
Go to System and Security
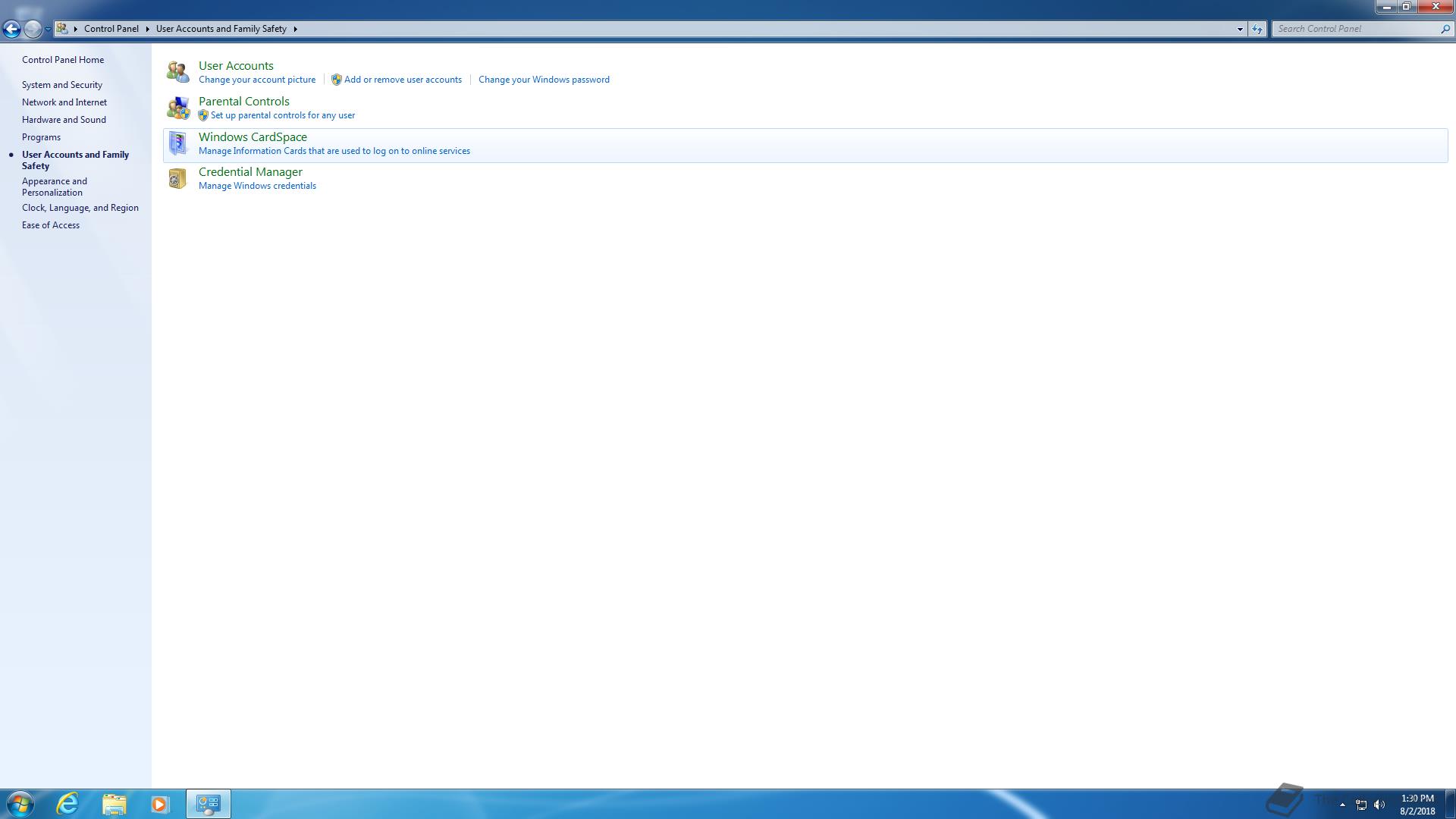pos(62,85)
